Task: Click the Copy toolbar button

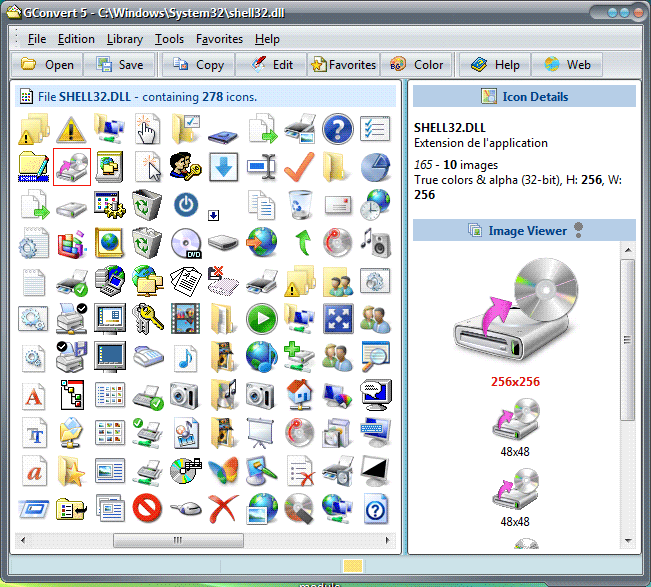Action: (x=197, y=65)
